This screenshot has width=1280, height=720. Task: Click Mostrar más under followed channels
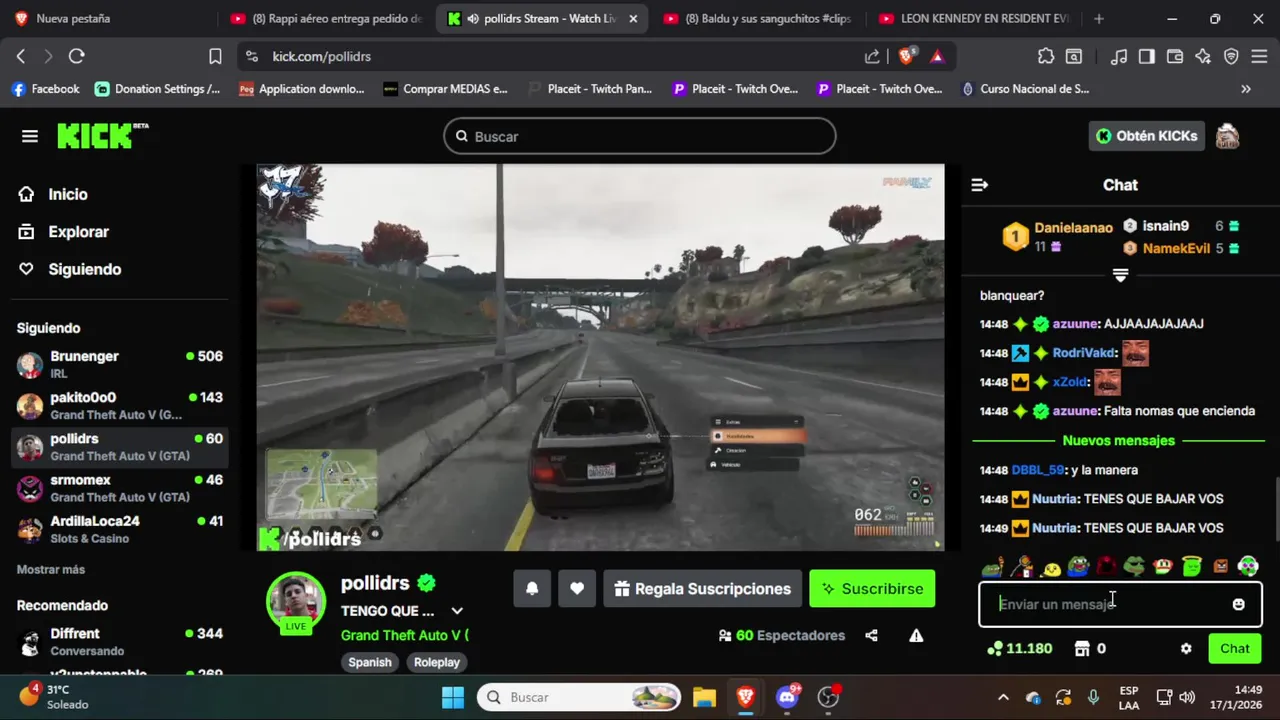51,569
